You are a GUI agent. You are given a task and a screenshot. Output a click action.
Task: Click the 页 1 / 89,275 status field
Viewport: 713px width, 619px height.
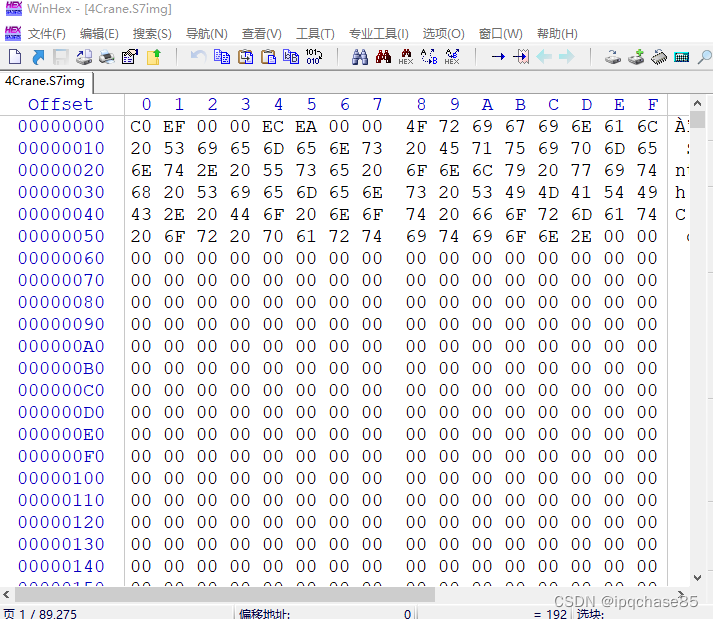point(40,614)
